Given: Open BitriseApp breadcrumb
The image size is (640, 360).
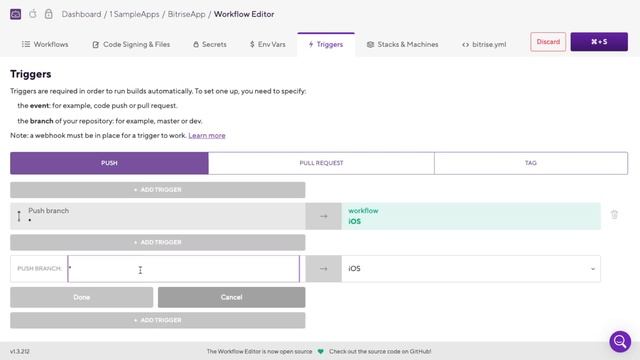Looking at the screenshot, I should [x=187, y=14].
